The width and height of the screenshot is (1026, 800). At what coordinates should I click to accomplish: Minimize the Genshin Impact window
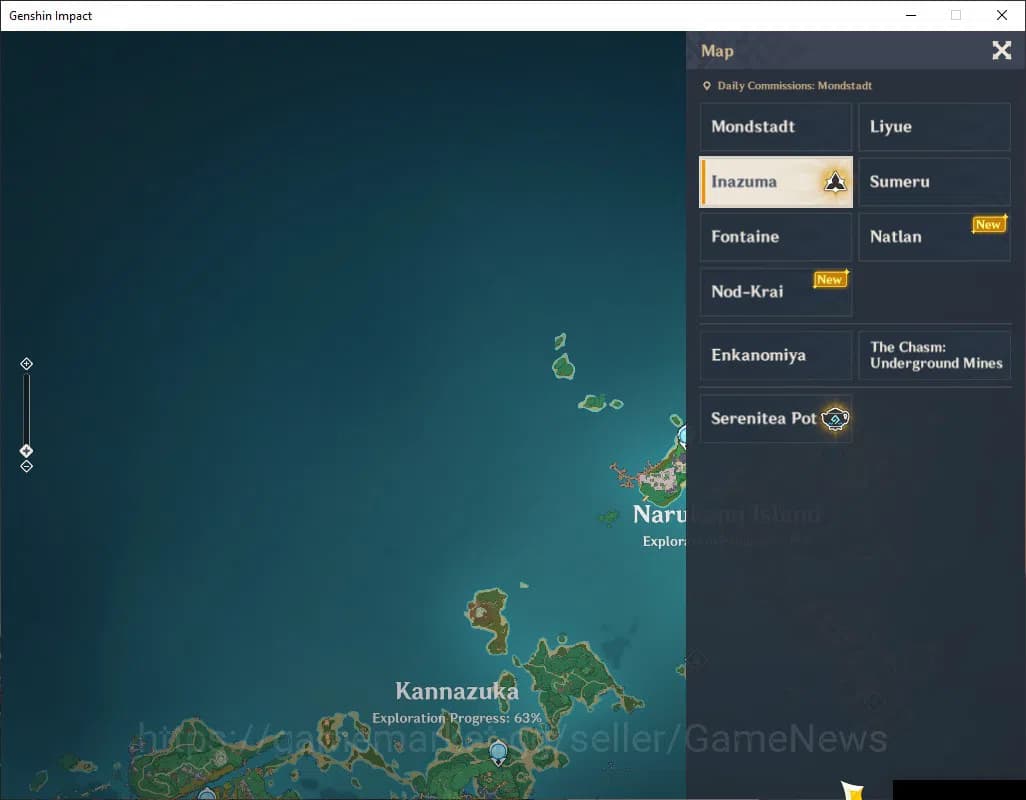tap(911, 15)
